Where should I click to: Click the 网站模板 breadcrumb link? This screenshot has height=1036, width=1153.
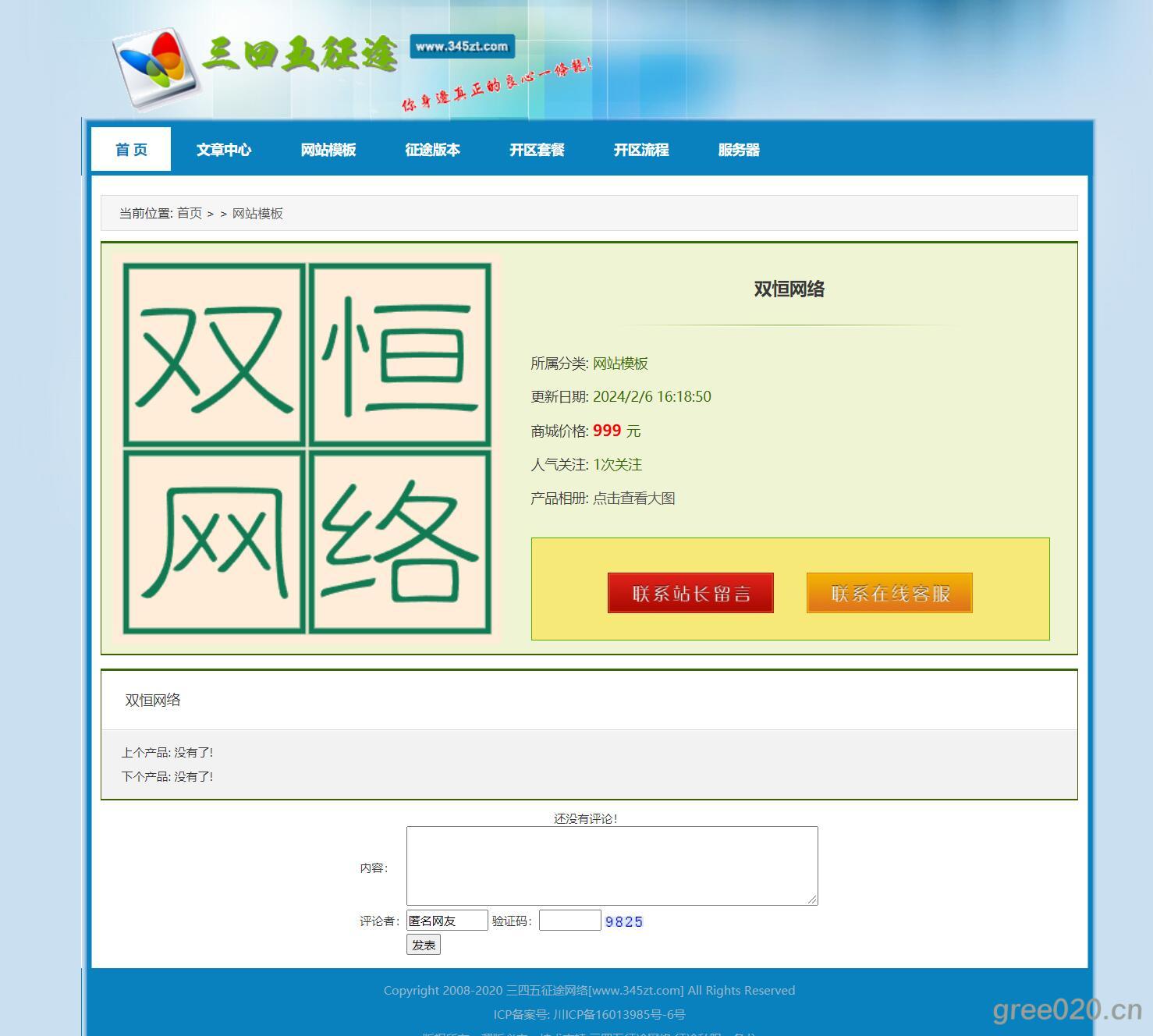[257, 213]
